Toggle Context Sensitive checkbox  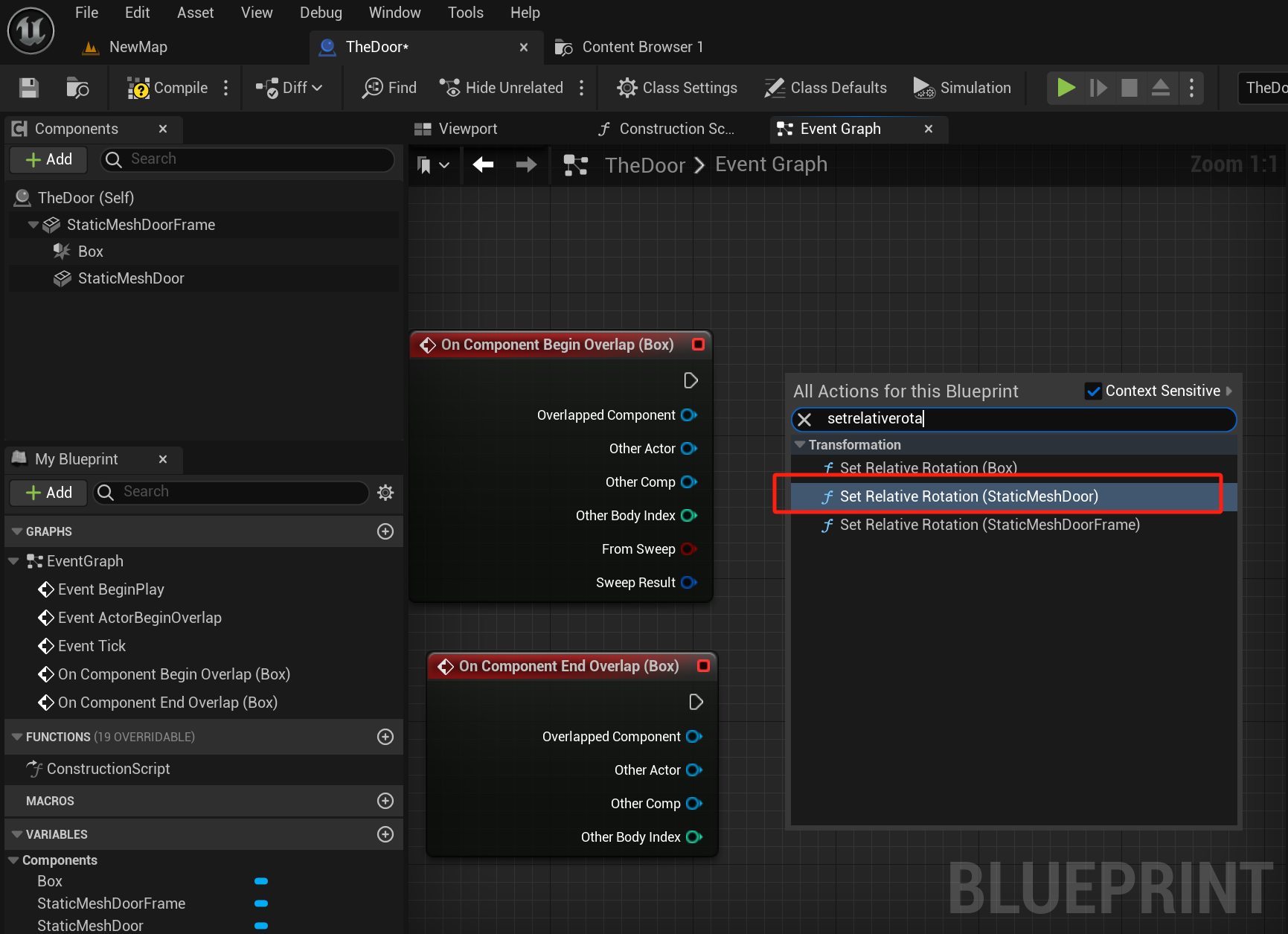click(x=1093, y=391)
